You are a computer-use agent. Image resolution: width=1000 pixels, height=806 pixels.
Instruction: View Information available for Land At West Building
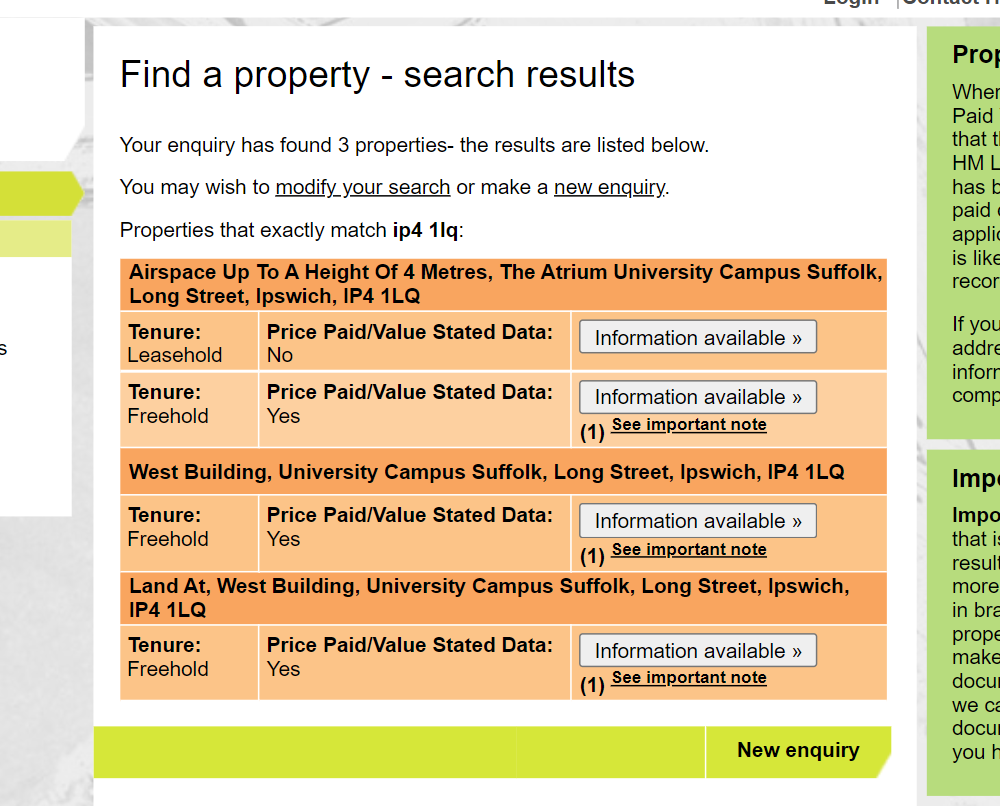(x=698, y=650)
